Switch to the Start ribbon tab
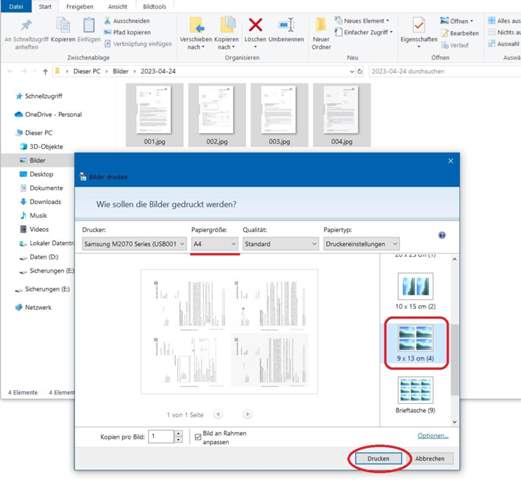The image size is (521, 480). (x=45, y=6)
